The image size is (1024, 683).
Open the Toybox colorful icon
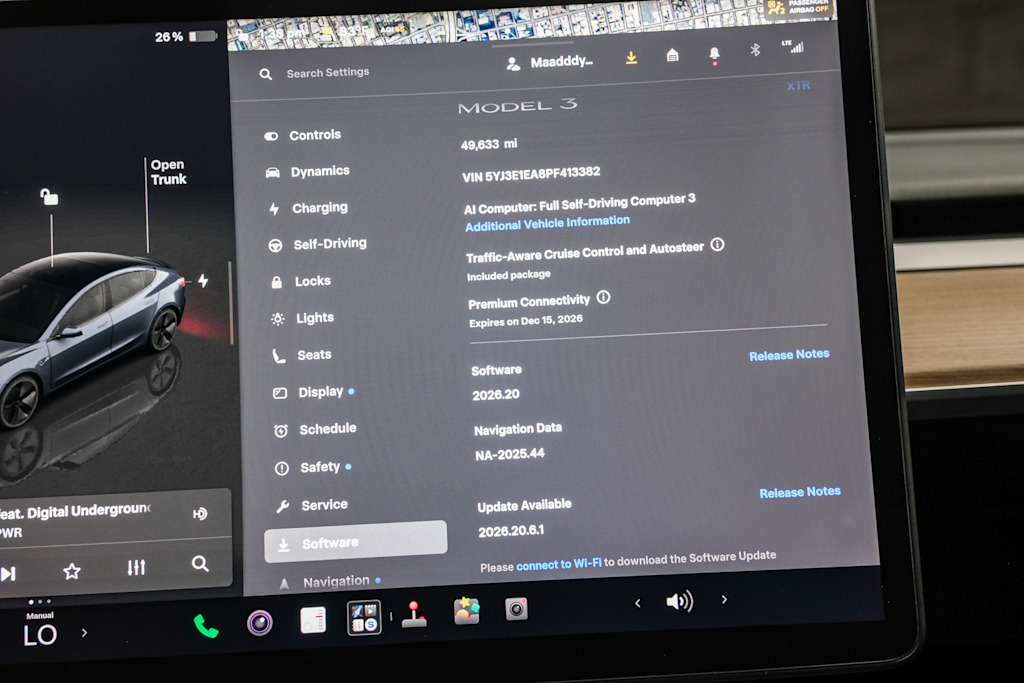466,612
